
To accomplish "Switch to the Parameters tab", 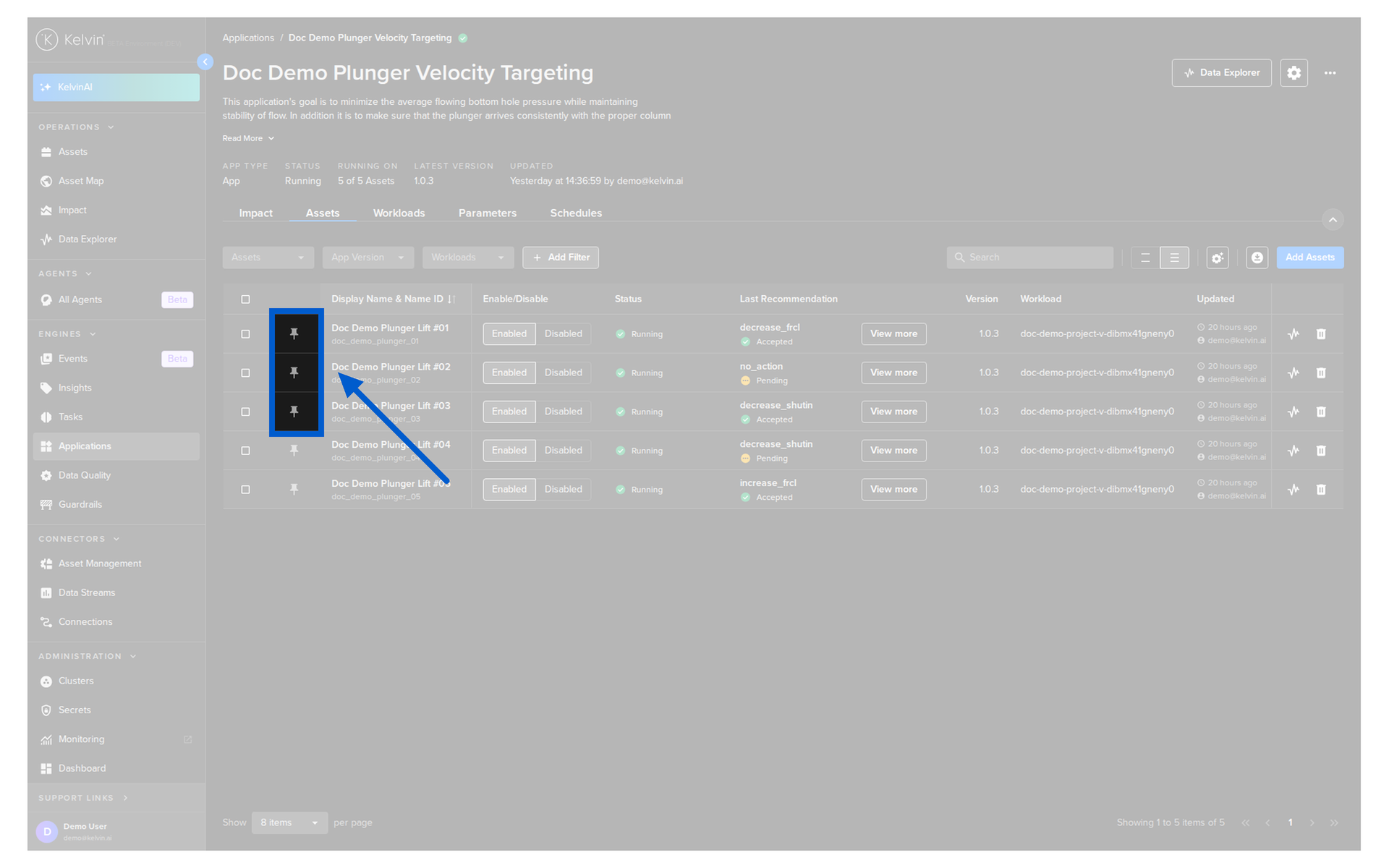I will [x=487, y=213].
